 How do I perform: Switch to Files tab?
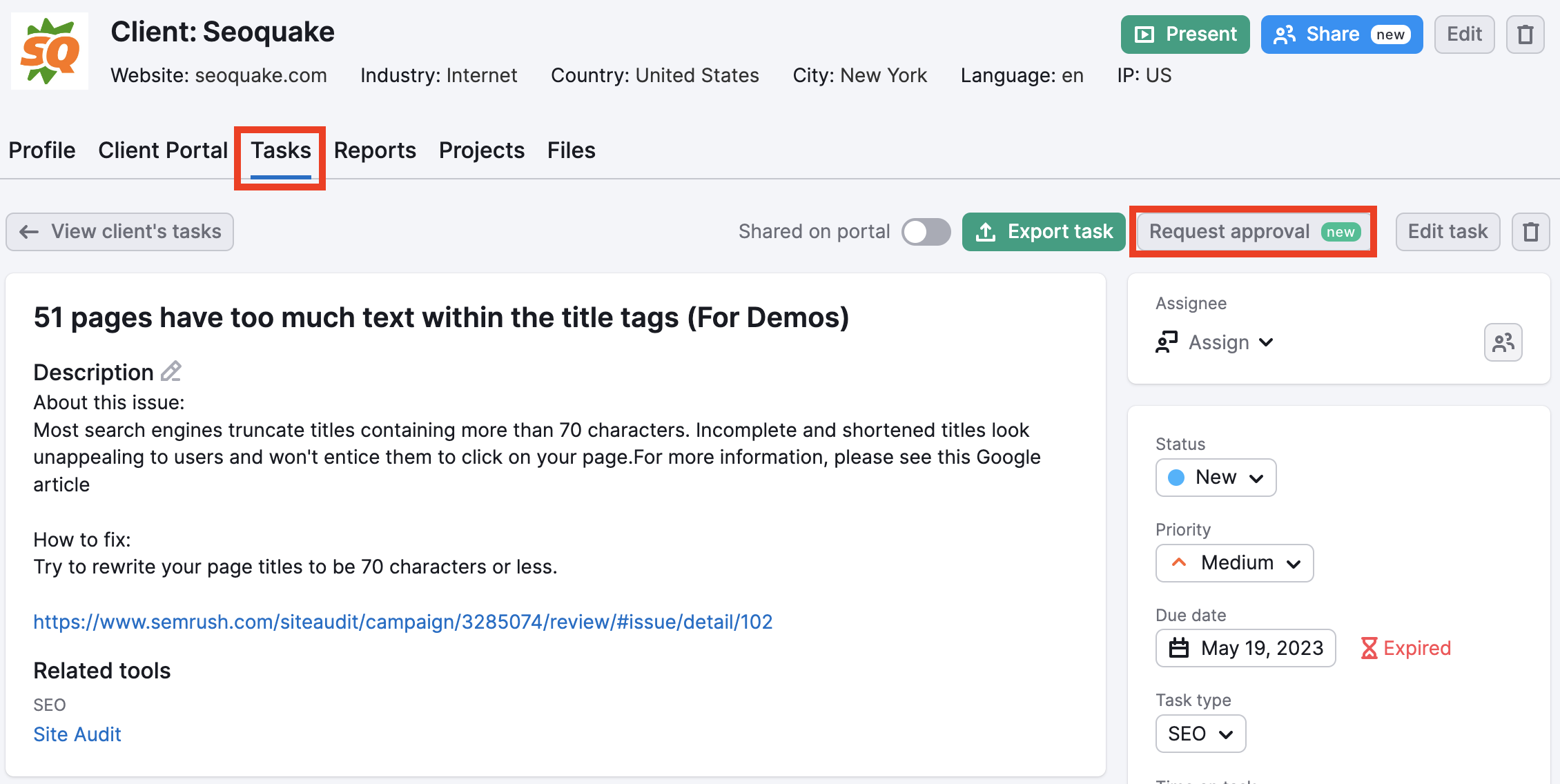pyautogui.click(x=572, y=150)
